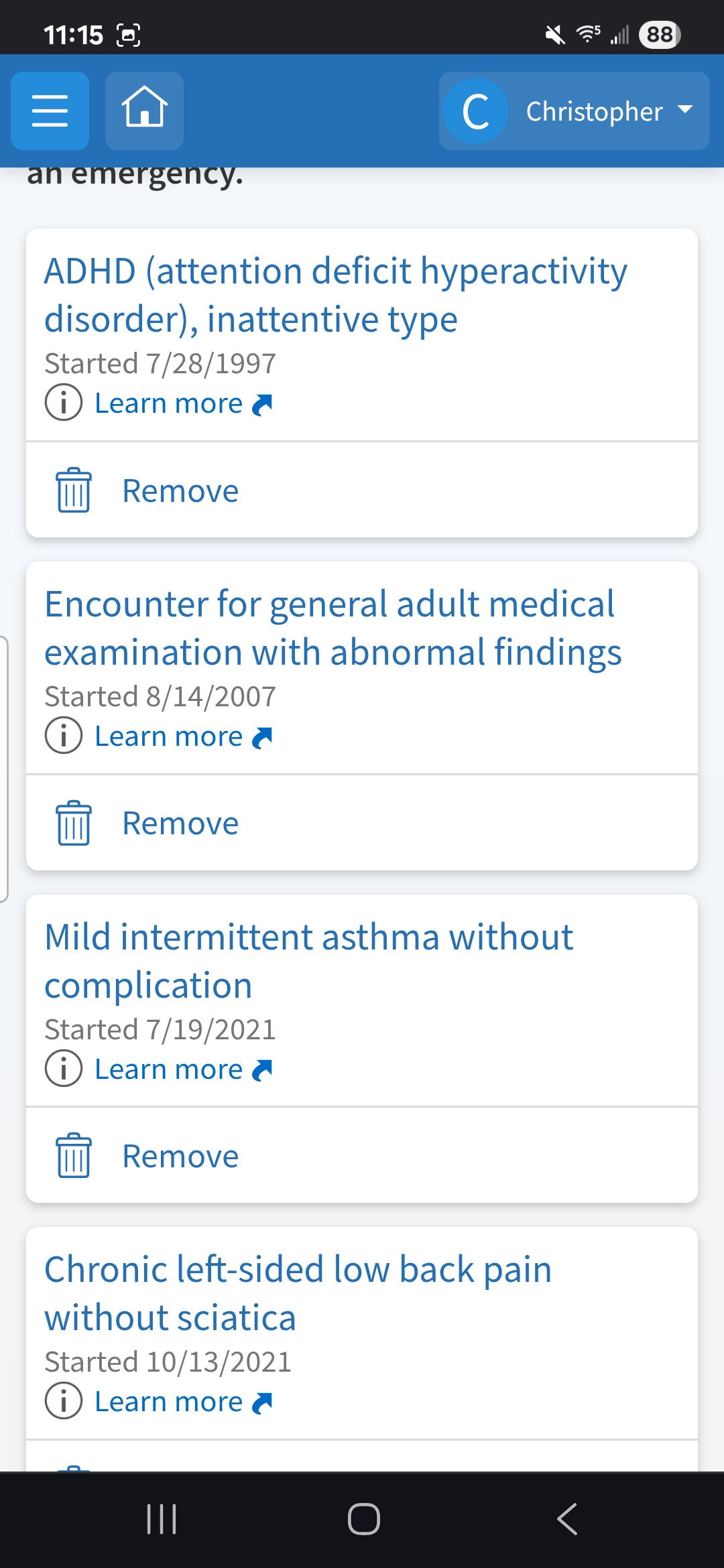Tap info icon for chronic back pain

[64, 1401]
